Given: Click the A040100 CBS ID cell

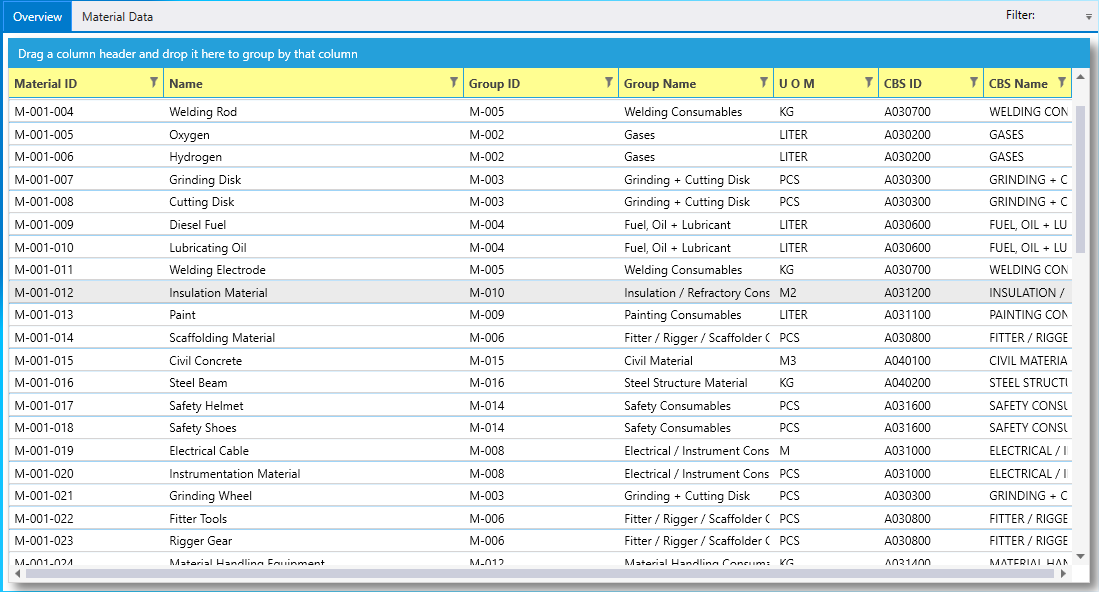Looking at the screenshot, I should (931, 361).
